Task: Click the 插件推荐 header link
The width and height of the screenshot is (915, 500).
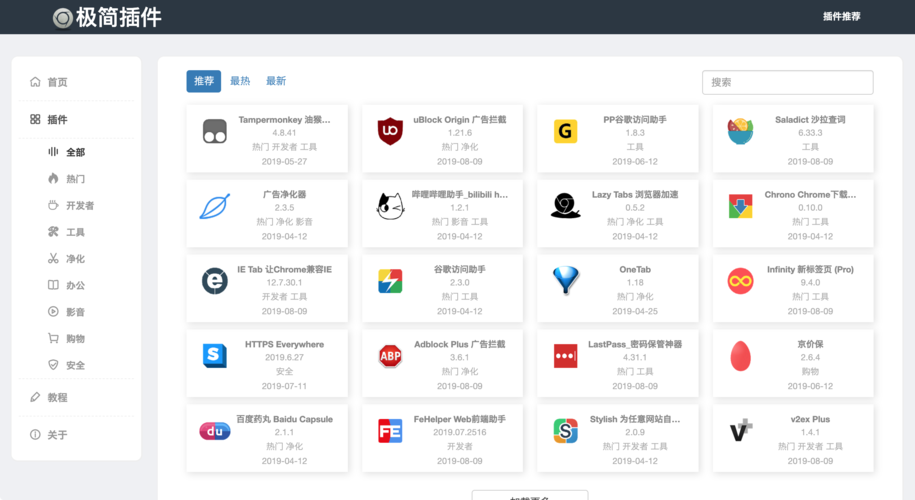Action: pyautogui.click(x=841, y=16)
